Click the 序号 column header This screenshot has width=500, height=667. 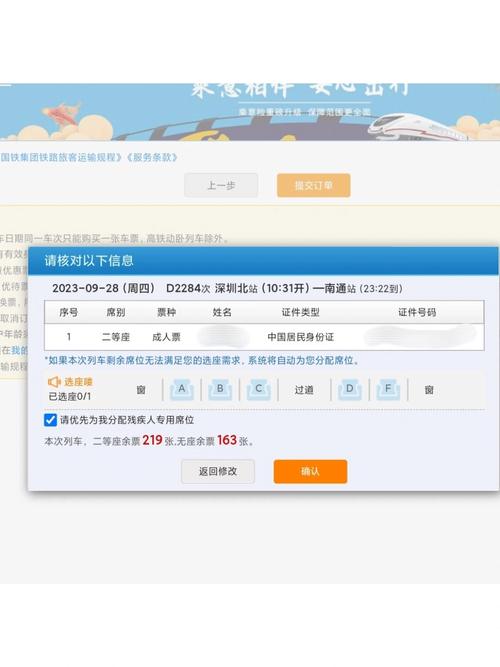coord(69,312)
